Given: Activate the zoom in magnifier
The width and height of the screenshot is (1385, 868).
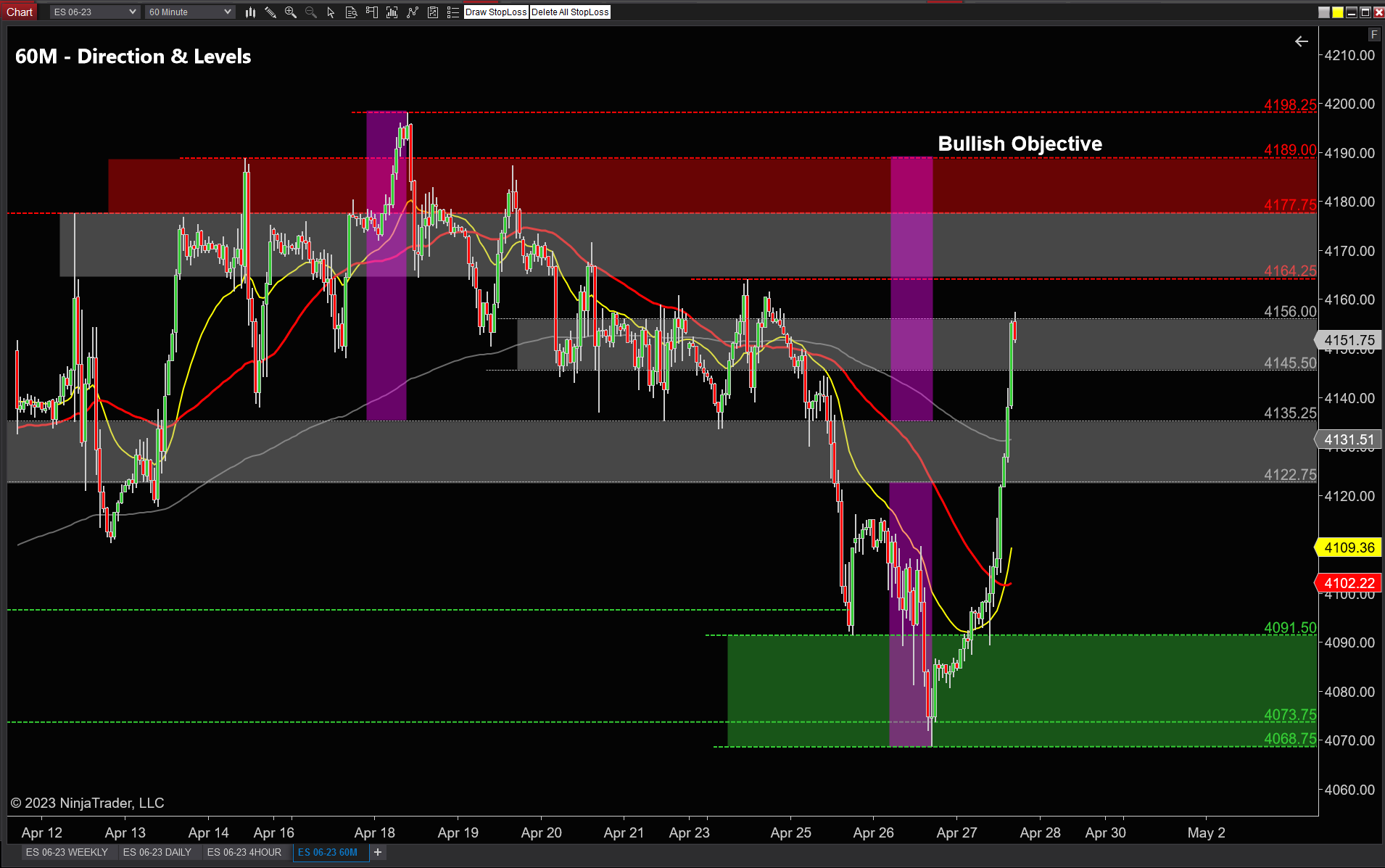Looking at the screenshot, I should point(291,12).
